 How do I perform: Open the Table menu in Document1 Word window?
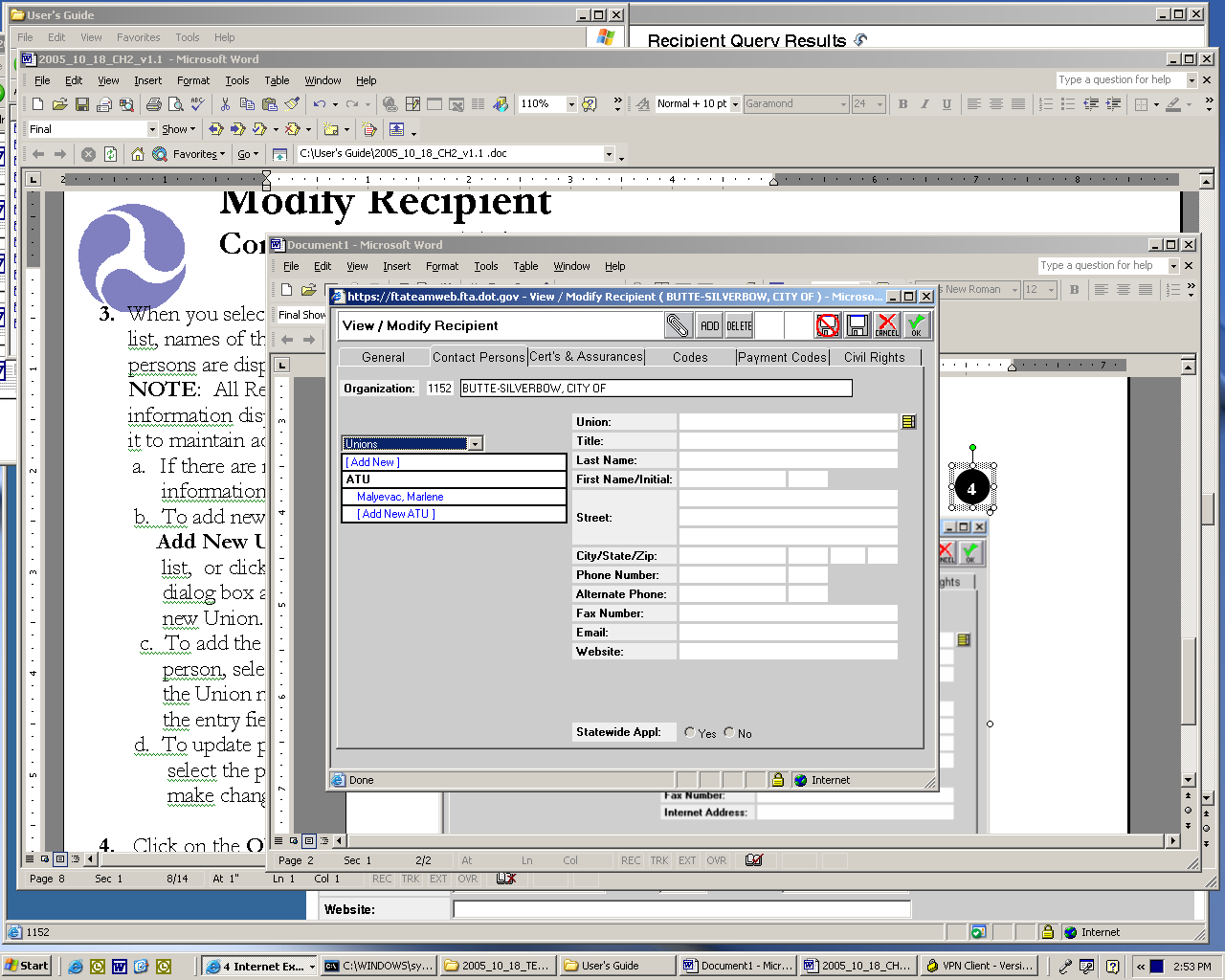(525, 266)
